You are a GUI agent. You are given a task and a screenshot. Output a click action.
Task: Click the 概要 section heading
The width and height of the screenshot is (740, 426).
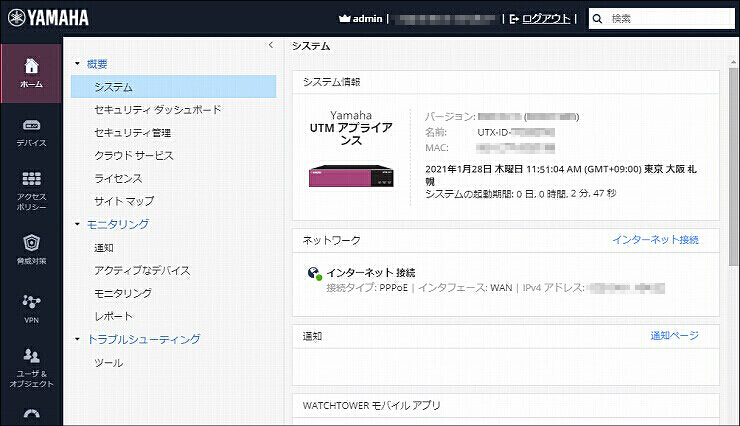97,64
